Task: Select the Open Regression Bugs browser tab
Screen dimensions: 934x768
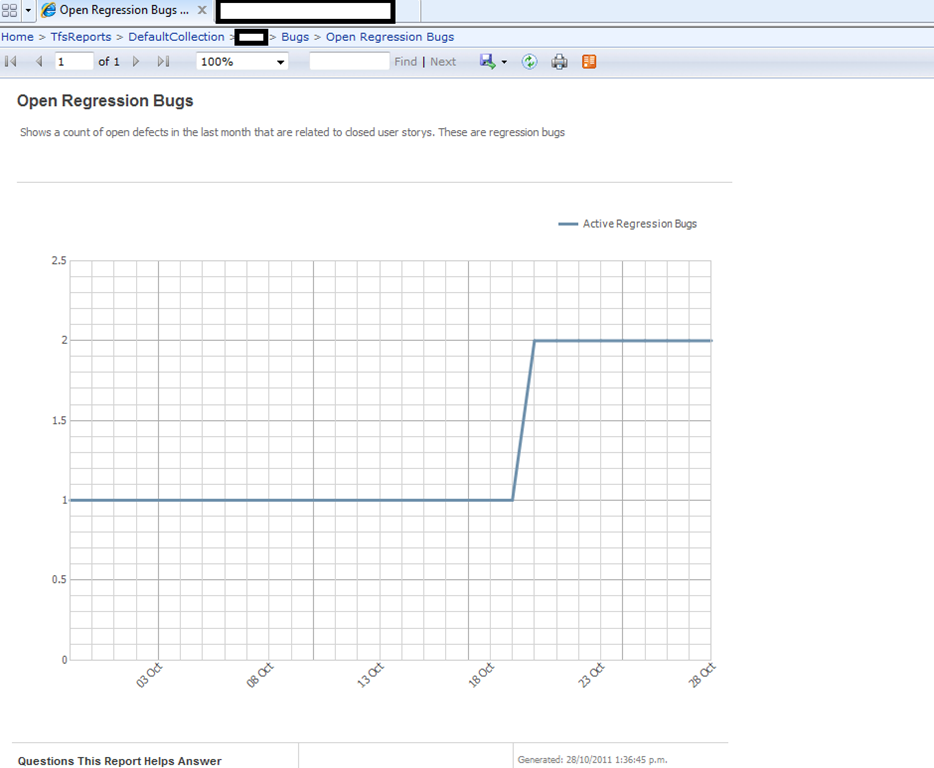Action: tap(124, 10)
